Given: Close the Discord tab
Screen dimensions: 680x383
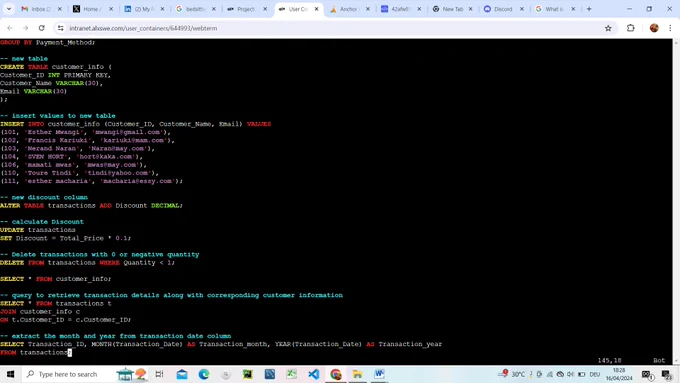Looking at the screenshot, I should [522, 9].
